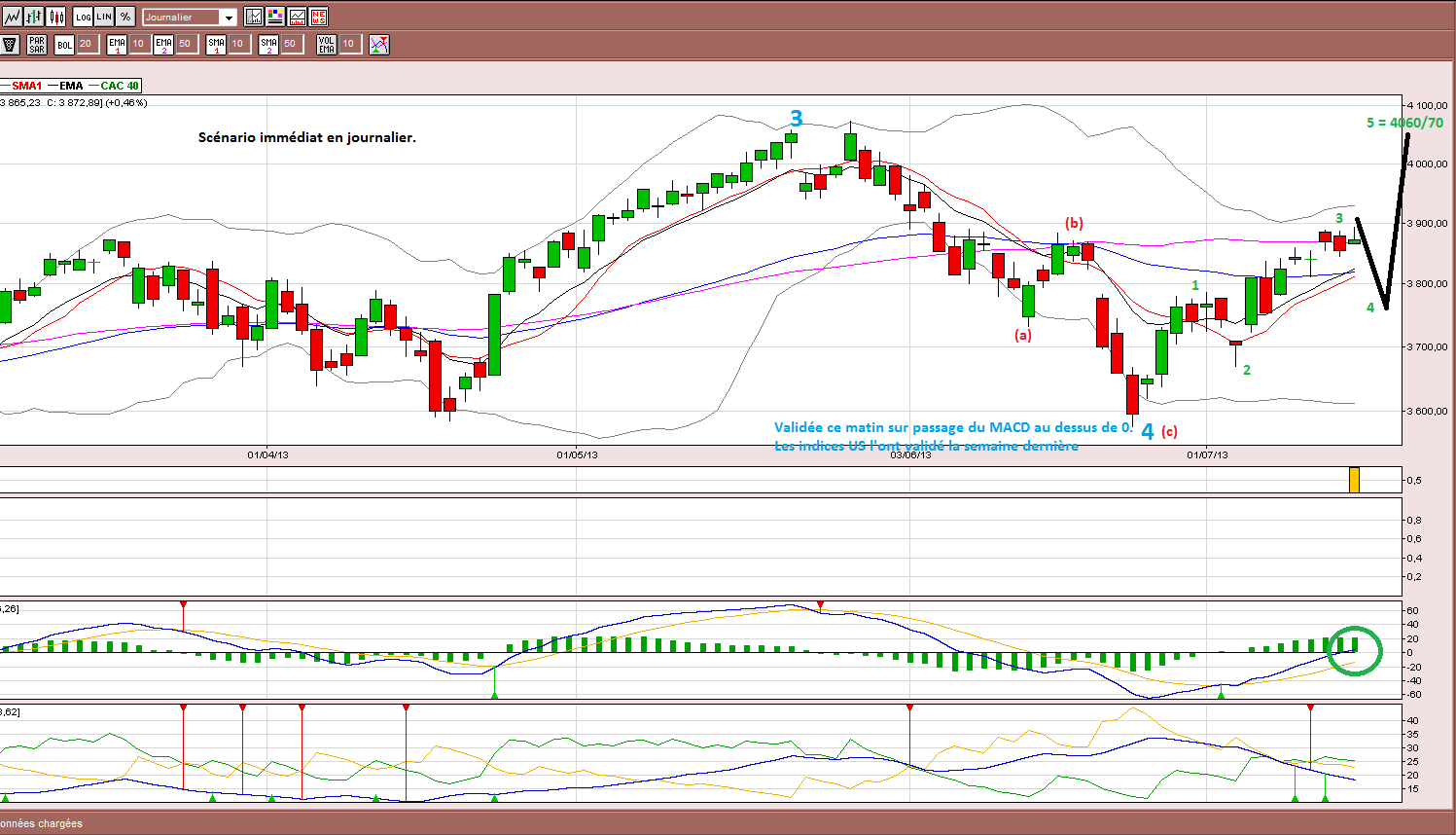Show the chart with volume icon

(x=297, y=17)
